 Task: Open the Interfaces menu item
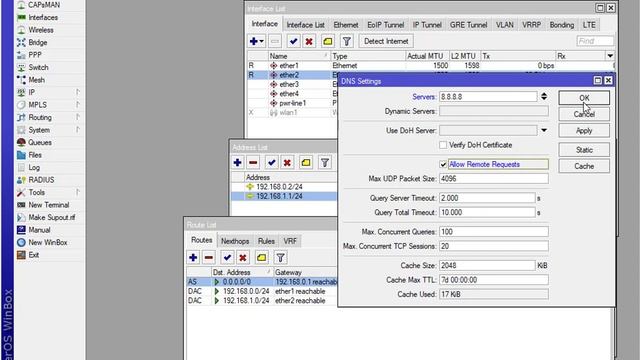(x=43, y=18)
